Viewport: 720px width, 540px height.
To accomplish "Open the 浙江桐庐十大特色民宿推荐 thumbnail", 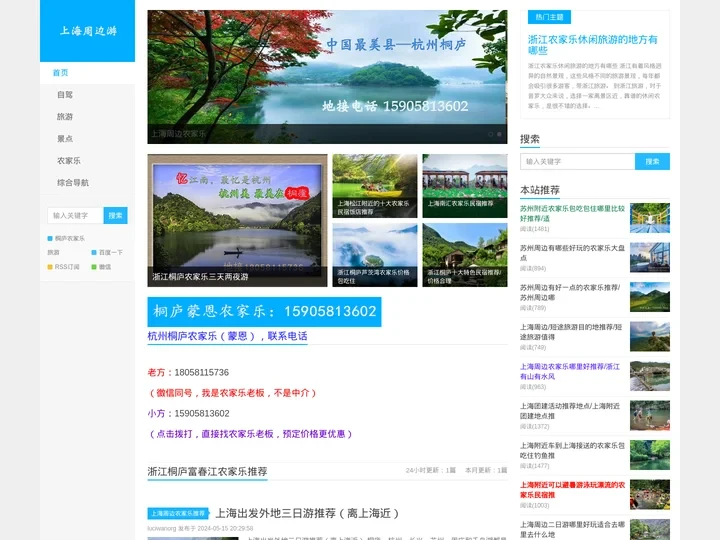I will click(x=465, y=255).
